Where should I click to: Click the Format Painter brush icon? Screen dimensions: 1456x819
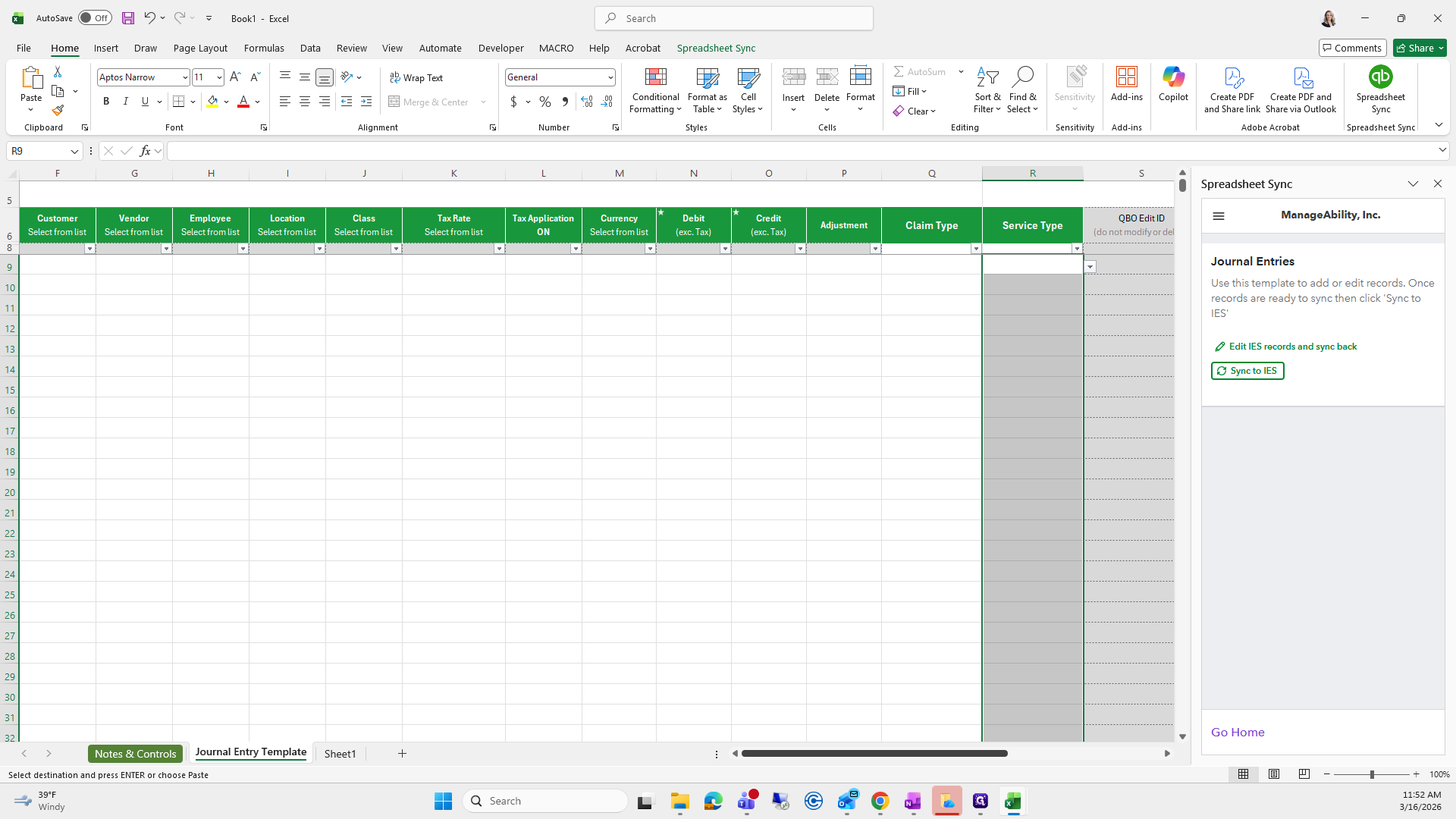point(58,111)
